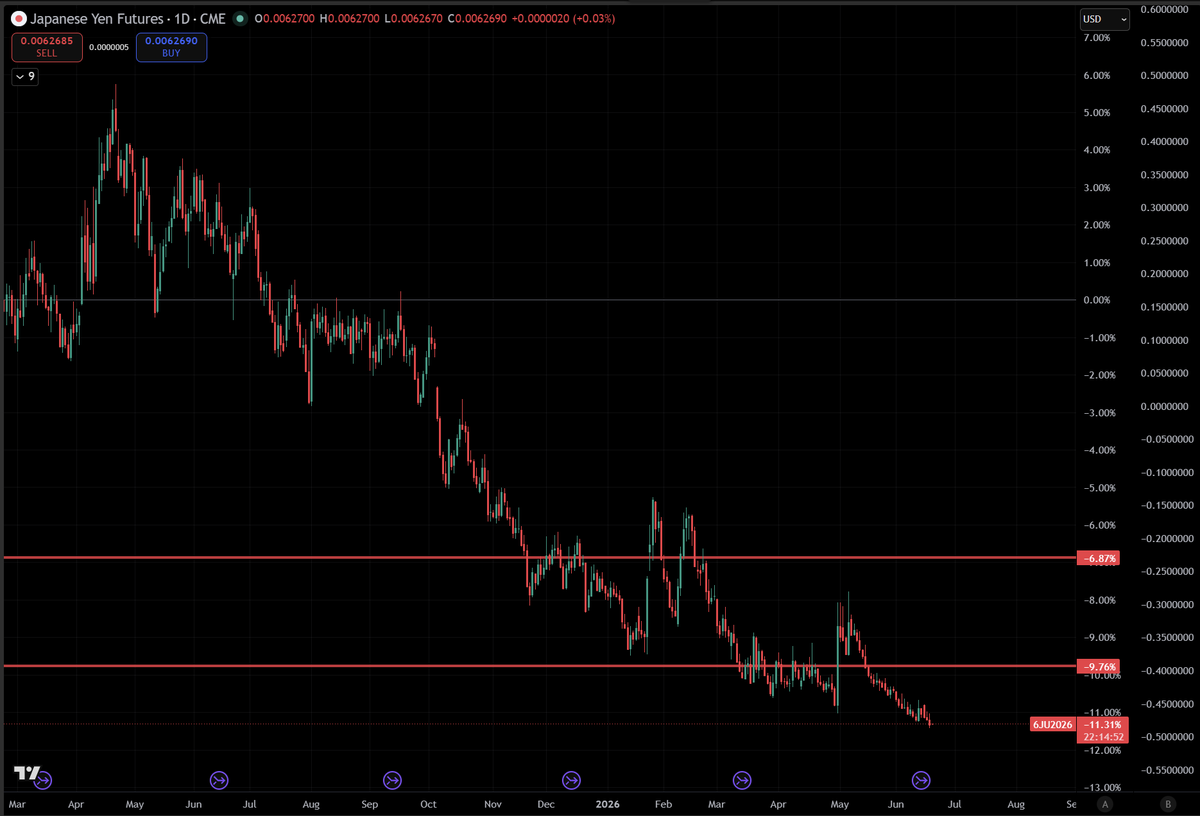Screen dimensions: 1200x816
Task: Click the Nov label on time axis
Action: 492,803
